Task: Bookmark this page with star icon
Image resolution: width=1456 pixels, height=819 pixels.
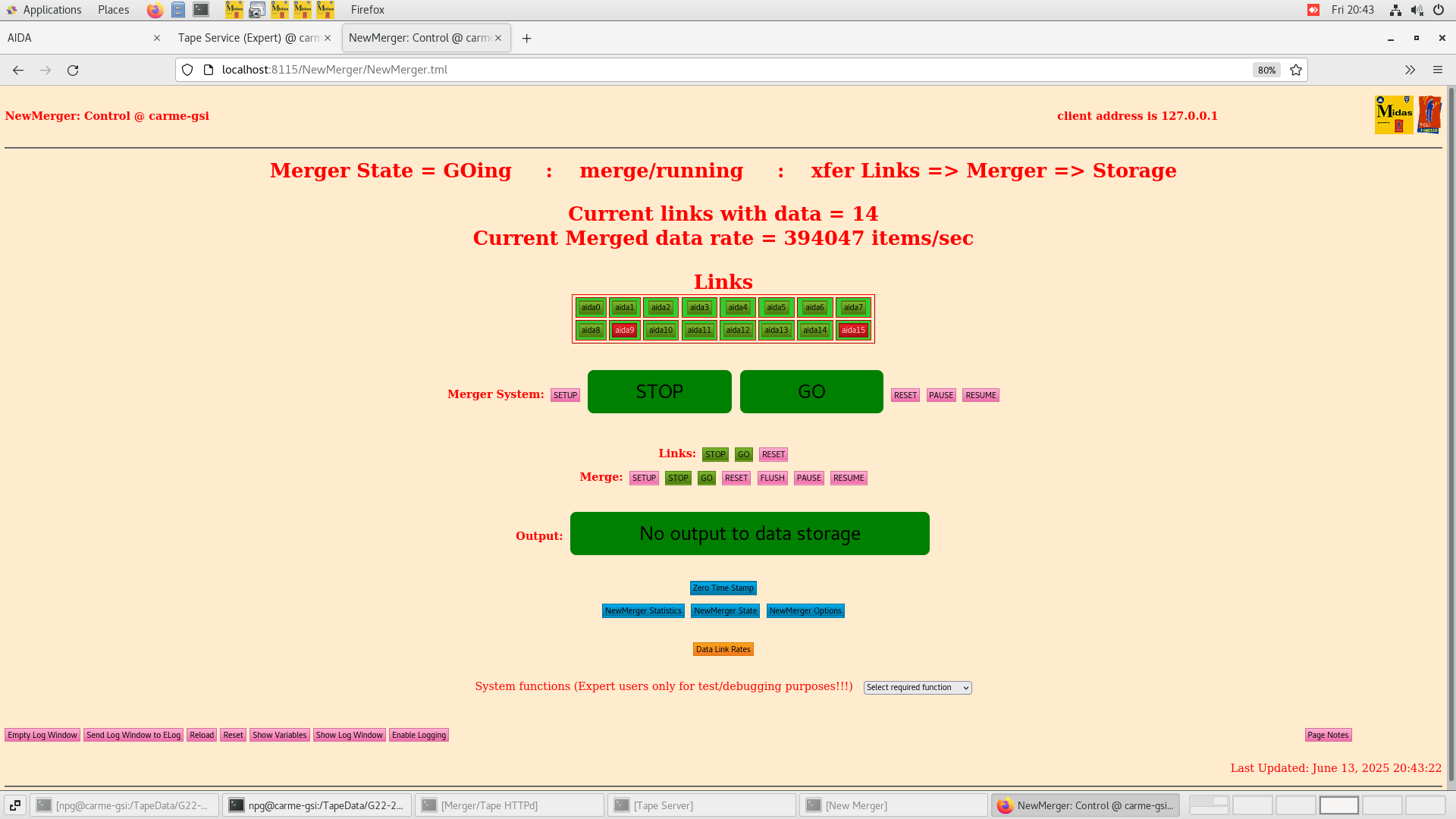Action: click(x=1296, y=70)
